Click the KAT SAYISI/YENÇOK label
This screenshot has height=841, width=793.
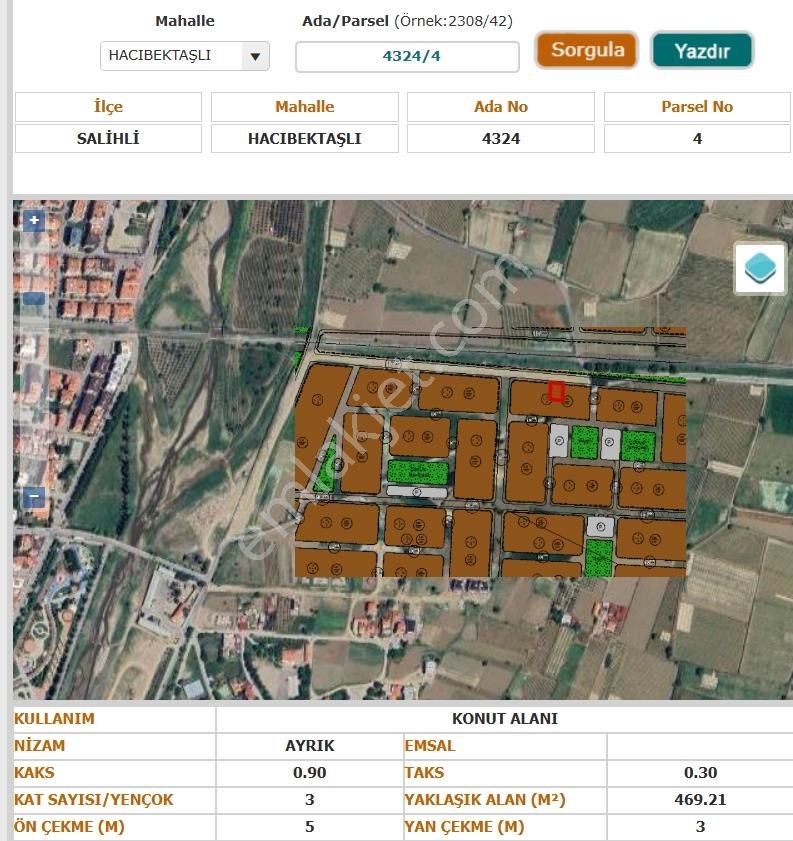tap(94, 800)
